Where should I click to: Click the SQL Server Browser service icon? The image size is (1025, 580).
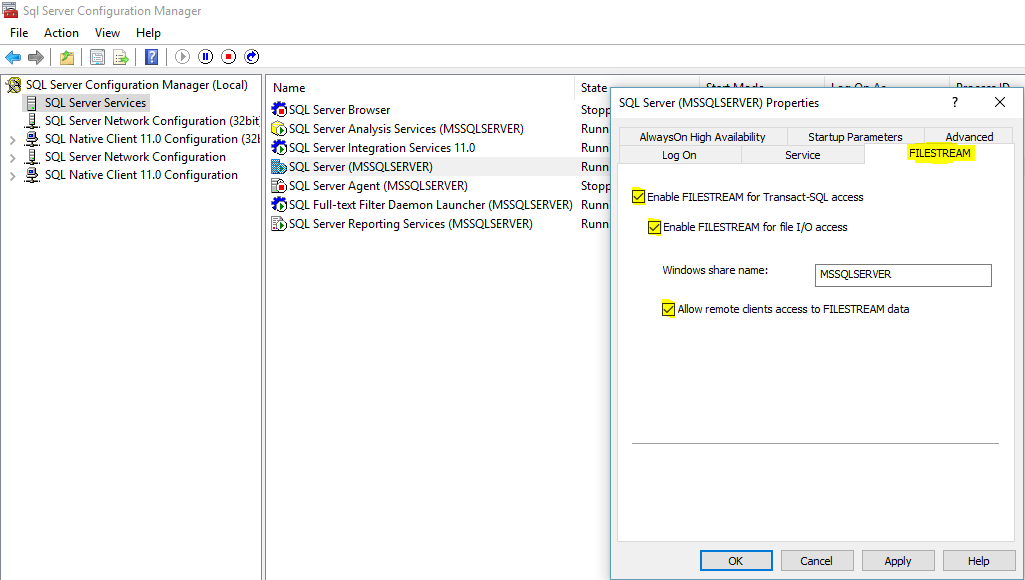click(x=279, y=110)
